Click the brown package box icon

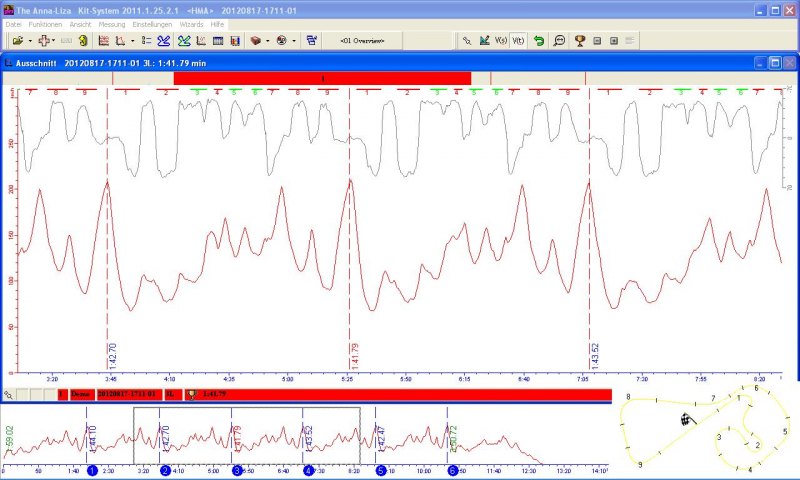(256, 41)
